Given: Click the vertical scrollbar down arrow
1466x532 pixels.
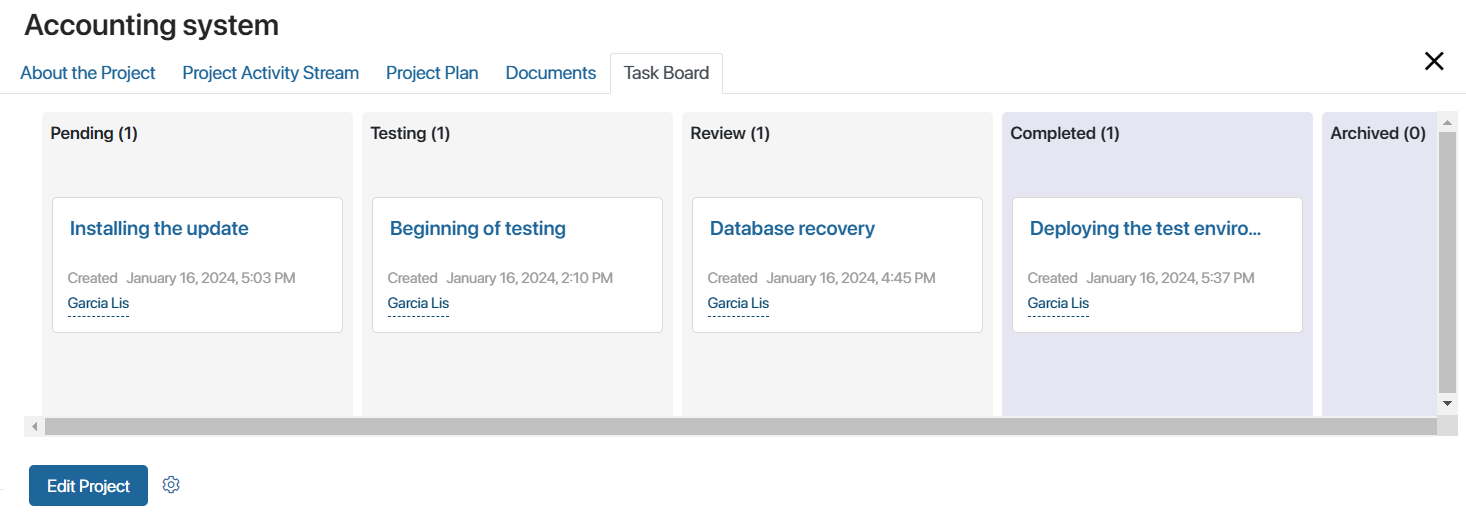Looking at the screenshot, I should 1447,403.
